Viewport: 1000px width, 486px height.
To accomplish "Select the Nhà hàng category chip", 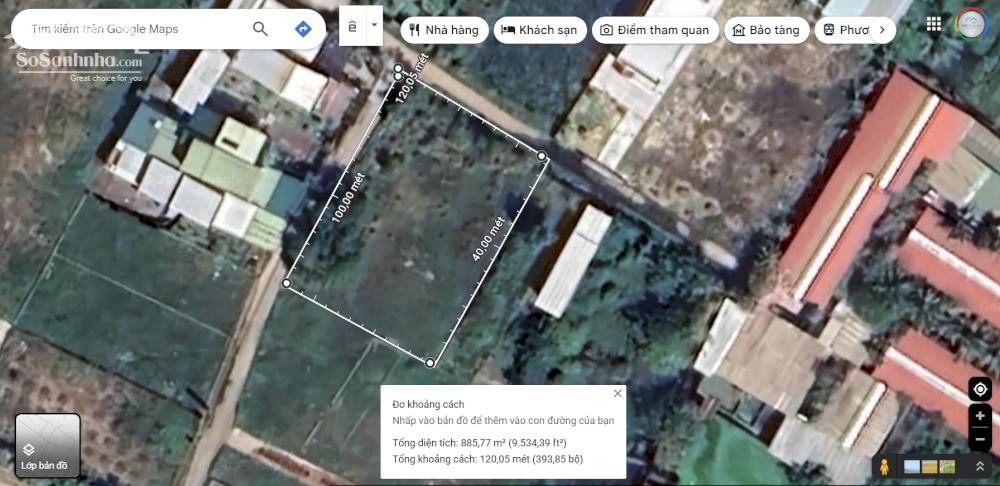I will point(444,30).
